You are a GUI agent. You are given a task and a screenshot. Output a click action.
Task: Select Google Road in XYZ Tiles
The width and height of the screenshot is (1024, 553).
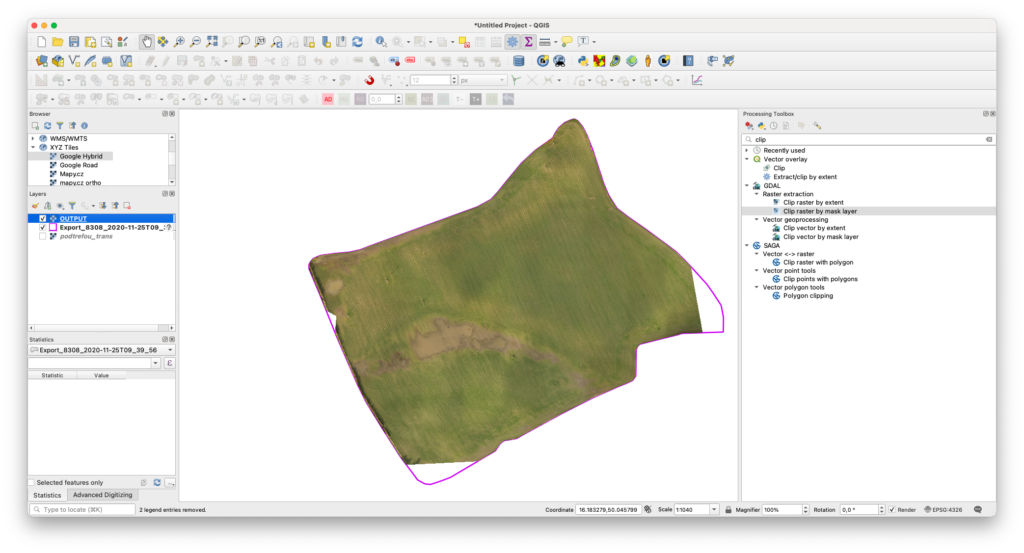79,165
